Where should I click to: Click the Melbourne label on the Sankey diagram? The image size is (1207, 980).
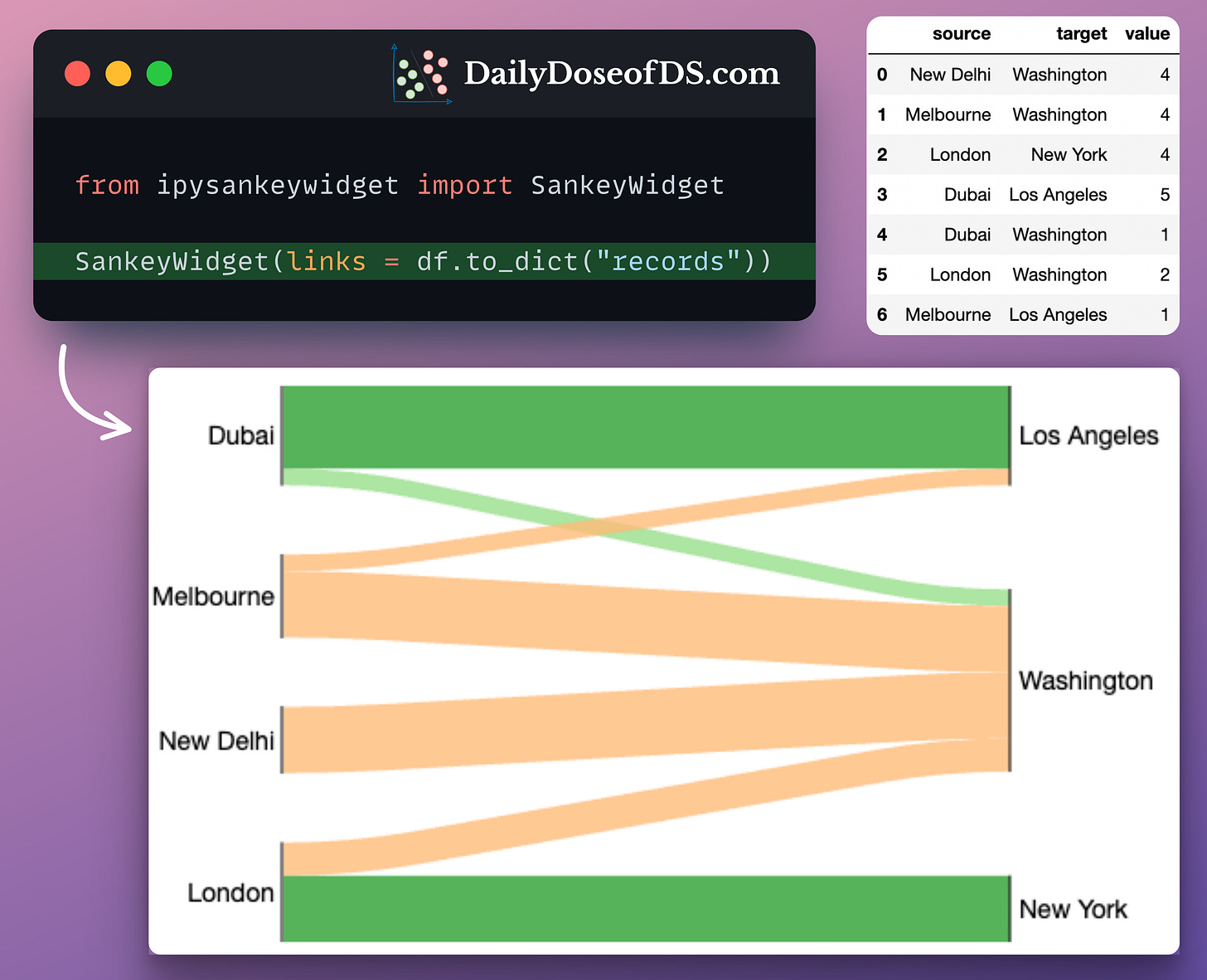pyautogui.click(x=213, y=595)
